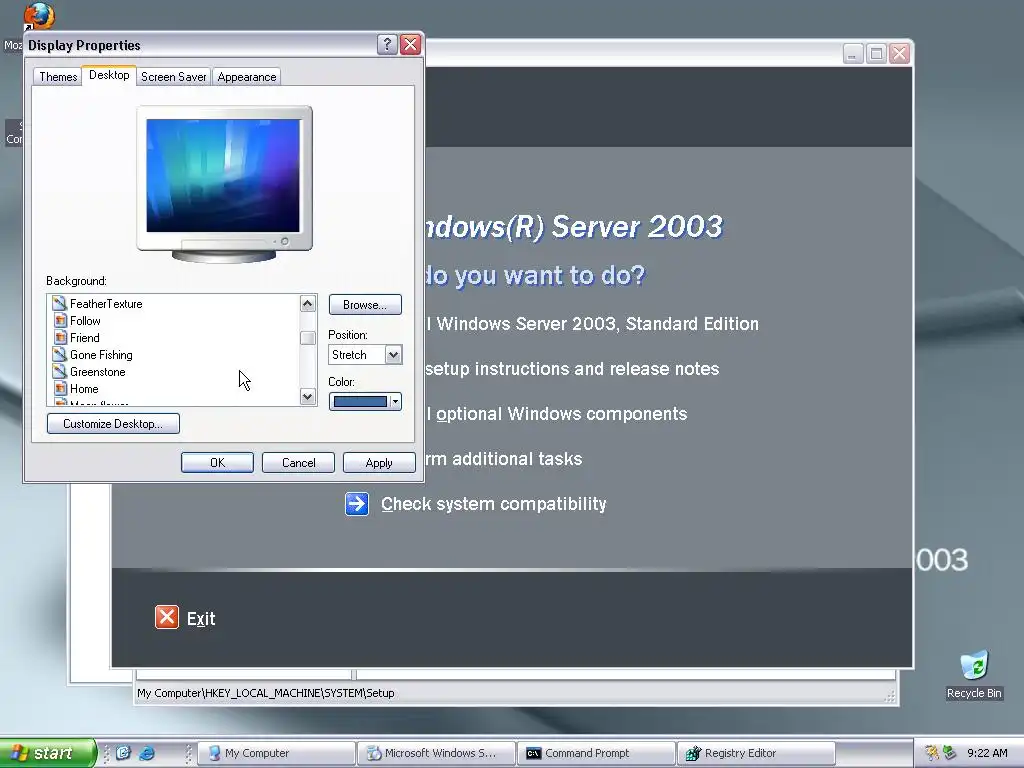
Task: Click the blue desktop color swatch
Action: point(360,402)
